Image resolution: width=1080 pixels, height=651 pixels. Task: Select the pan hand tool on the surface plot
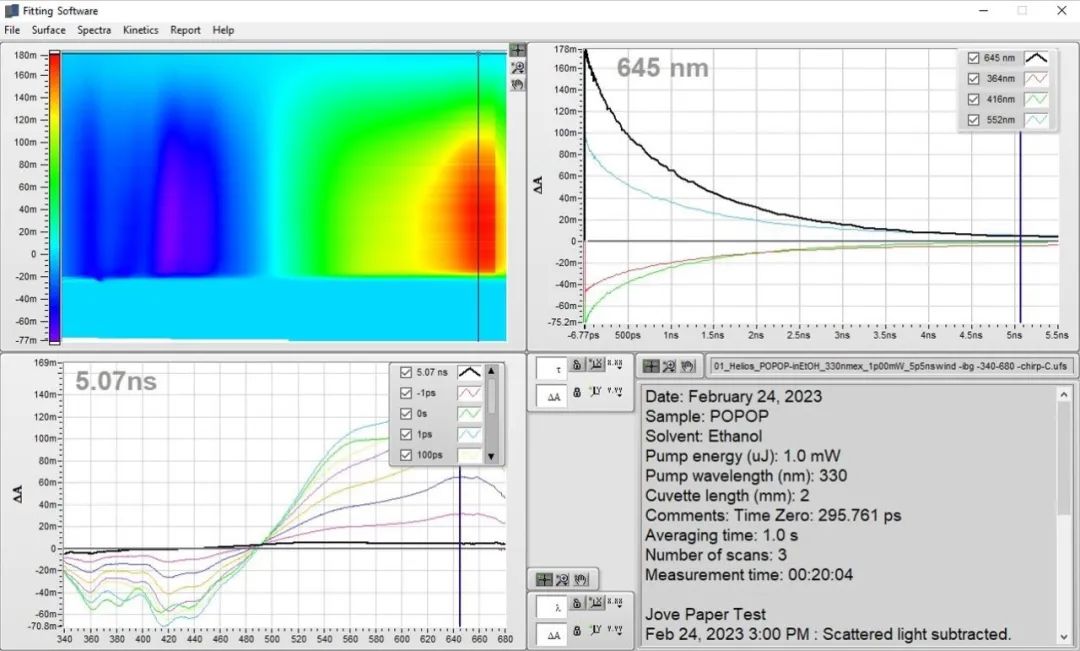coord(517,84)
